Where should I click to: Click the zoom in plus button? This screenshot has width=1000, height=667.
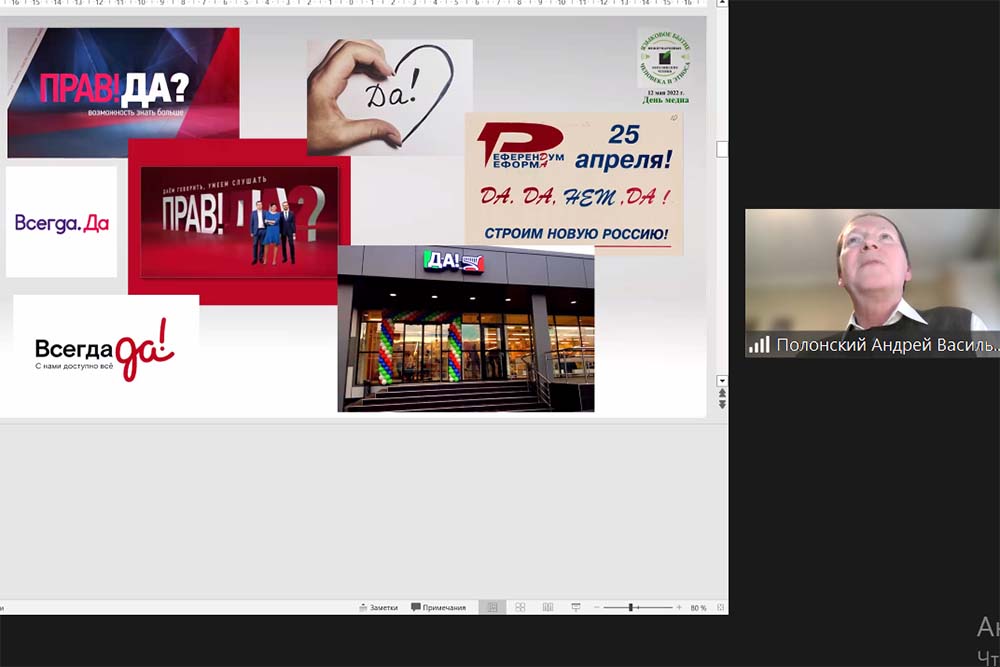pyautogui.click(x=679, y=607)
